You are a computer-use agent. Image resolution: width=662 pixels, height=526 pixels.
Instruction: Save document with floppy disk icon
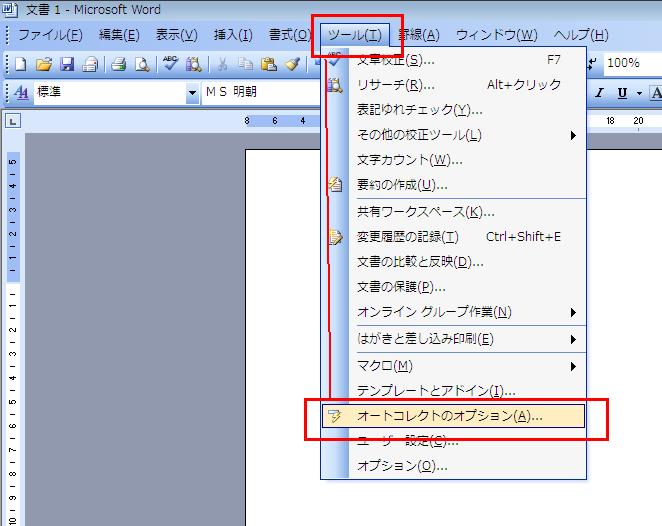[x=67, y=64]
